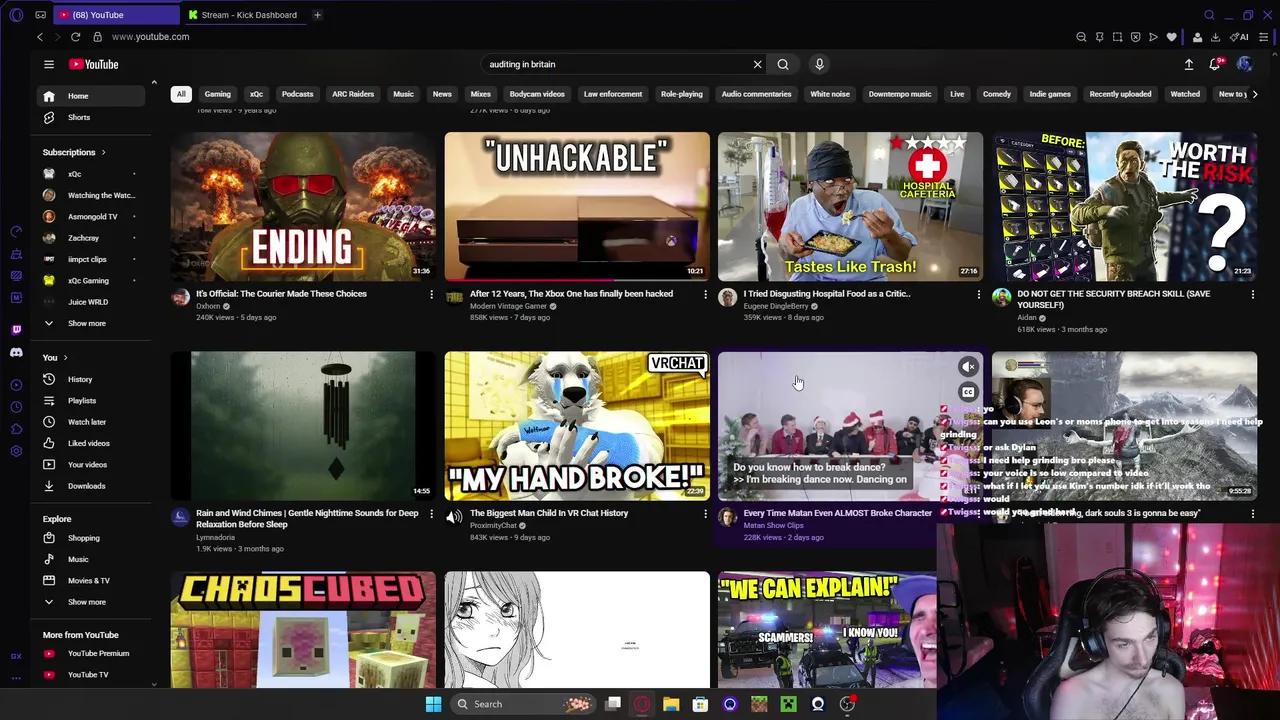Screen dimensions: 1280x720
Task: Open the Create upload icon
Action: [1189, 64]
